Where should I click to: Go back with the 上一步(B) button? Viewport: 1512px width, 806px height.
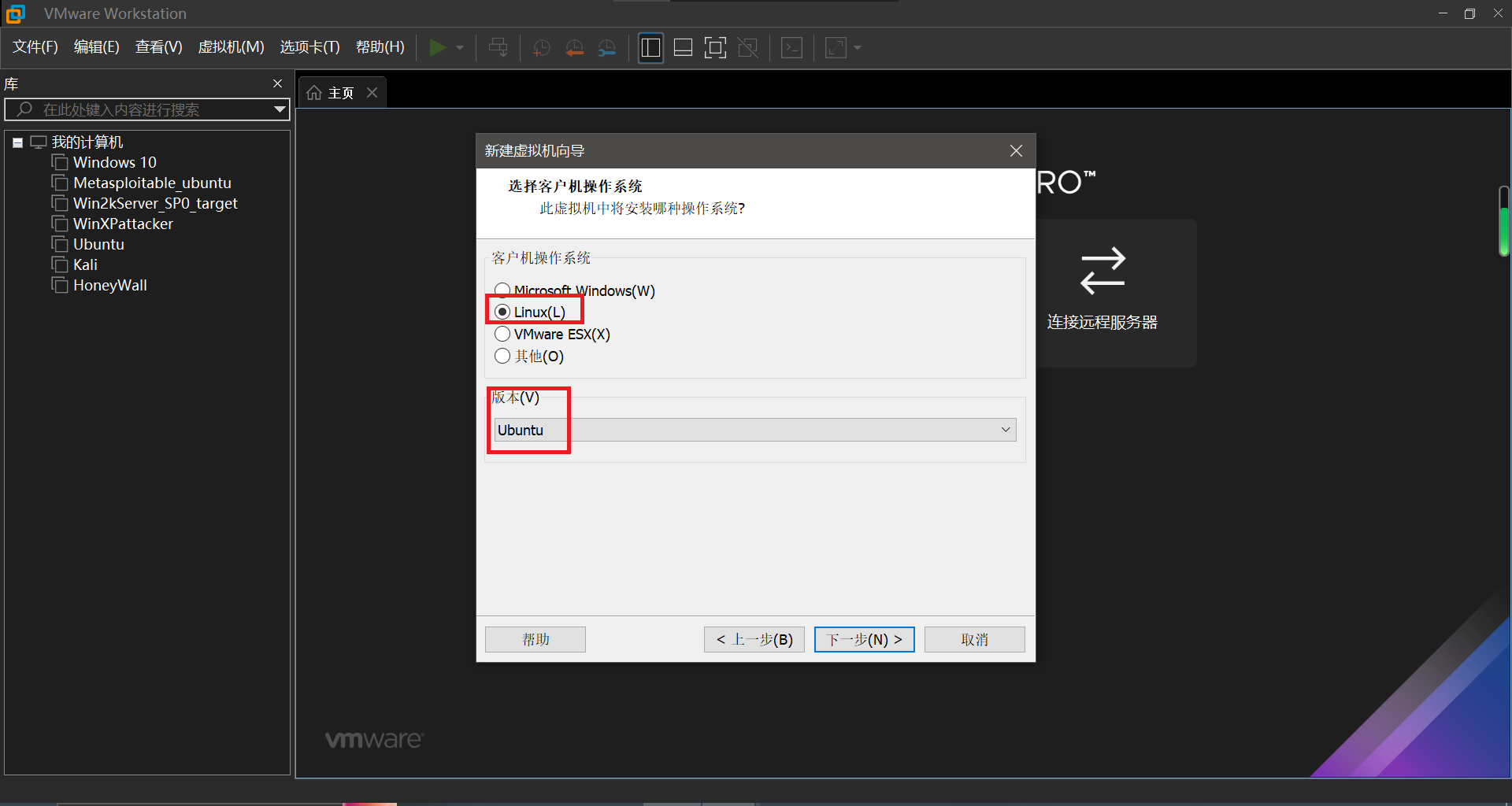pyautogui.click(x=754, y=639)
